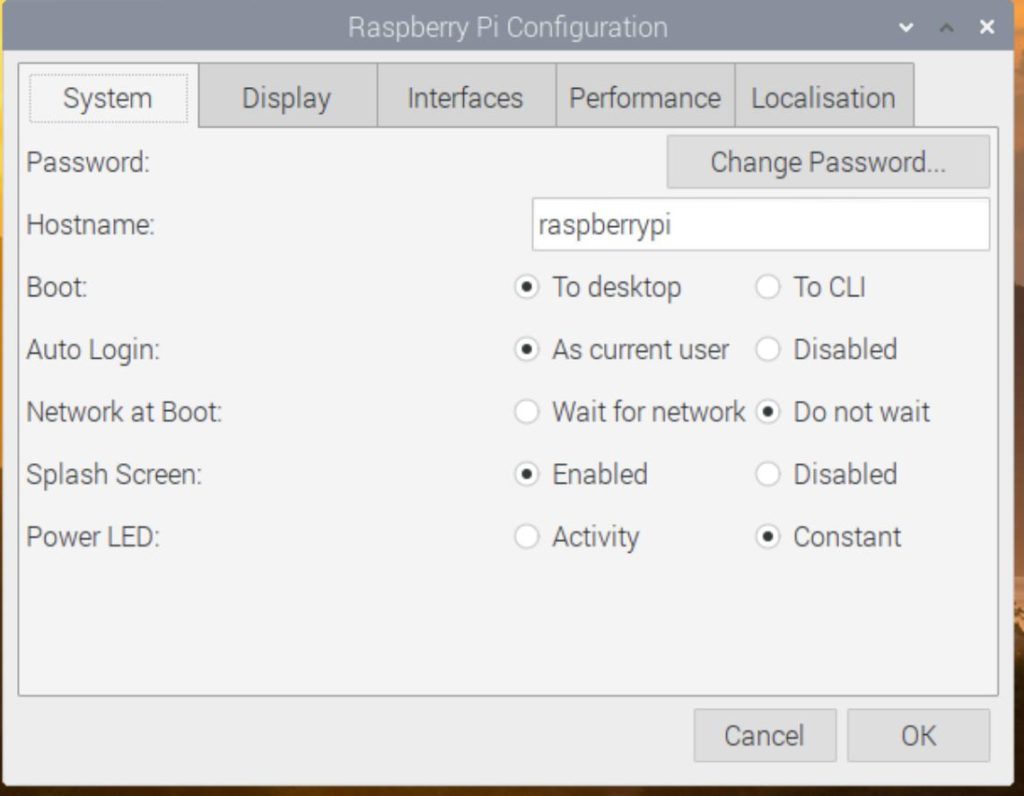Cancel the configuration changes
This screenshot has width=1024, height=796.
pyautogui.click(x=764, y=735)
